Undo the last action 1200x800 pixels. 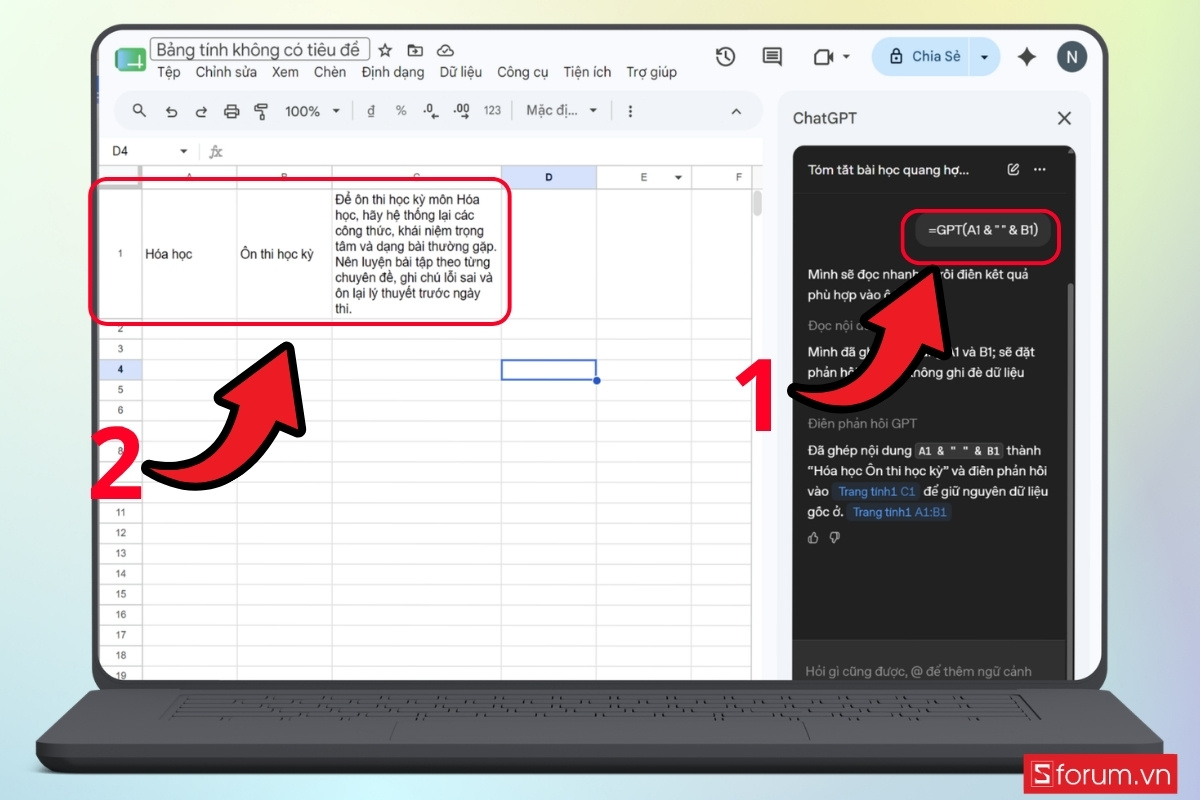pyautogui.click(x=171, y=111)
